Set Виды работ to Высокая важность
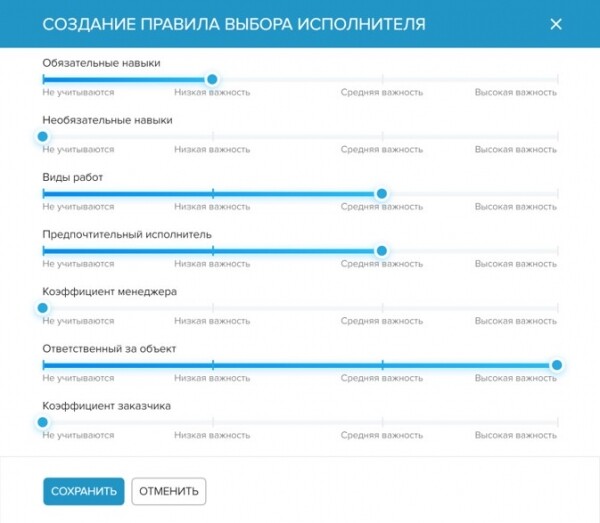The height and width of the screenshot is (523, 600). click(557, 194)
